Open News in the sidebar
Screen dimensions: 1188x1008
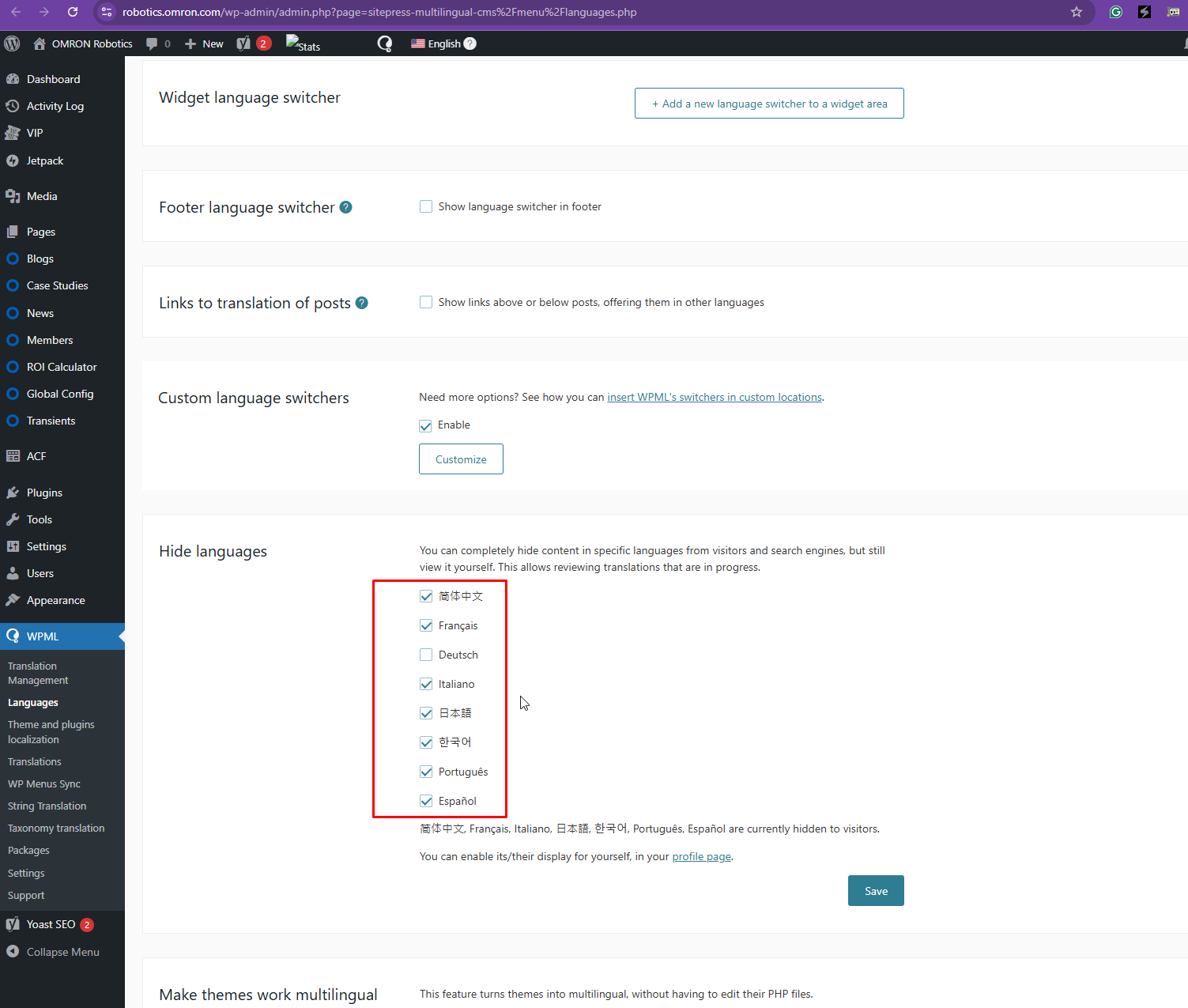(x=62, y=313)
